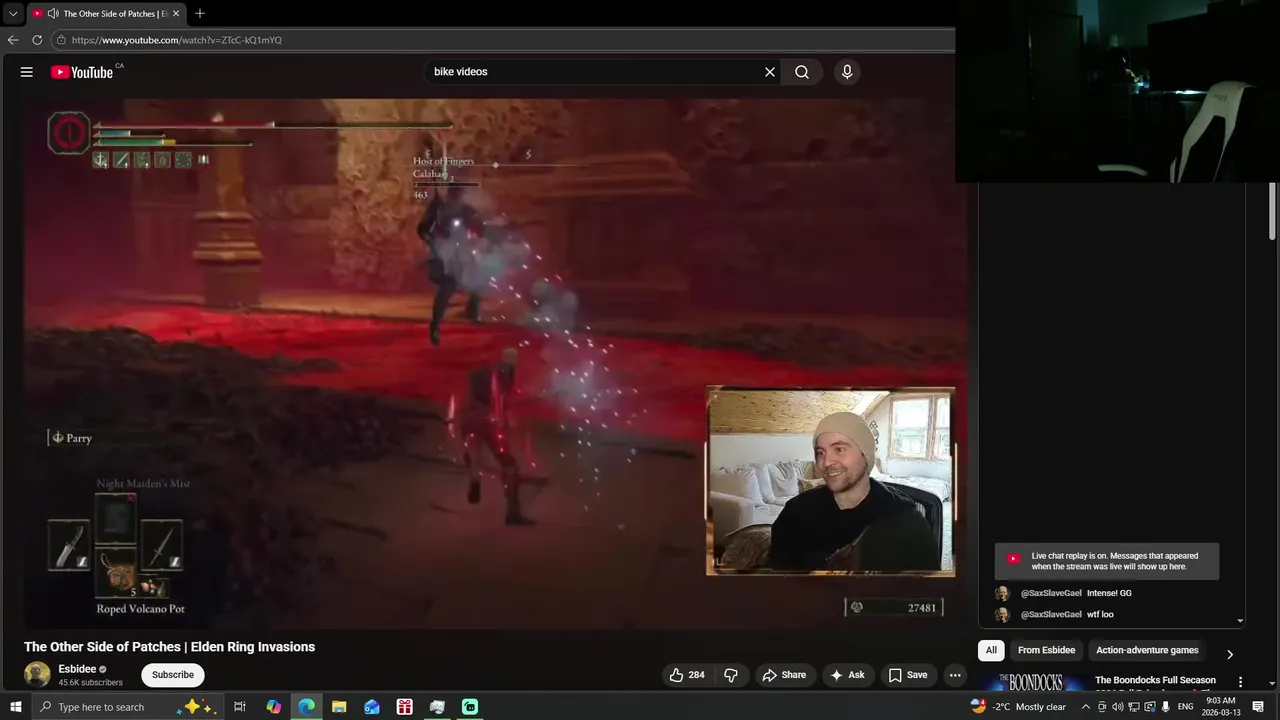
Task: Open the red gift-box taskbar app
Action: (405, 707)
